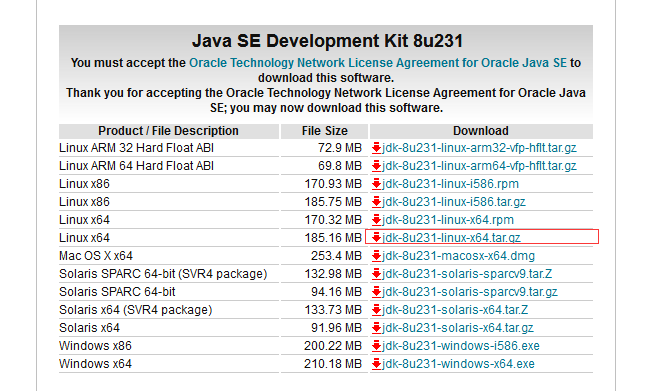The width and height of the screenshot is (656, 391).
Task: Download the jdk-8u231-macosx-x64.dmg link
Action: tap(458, 256)
